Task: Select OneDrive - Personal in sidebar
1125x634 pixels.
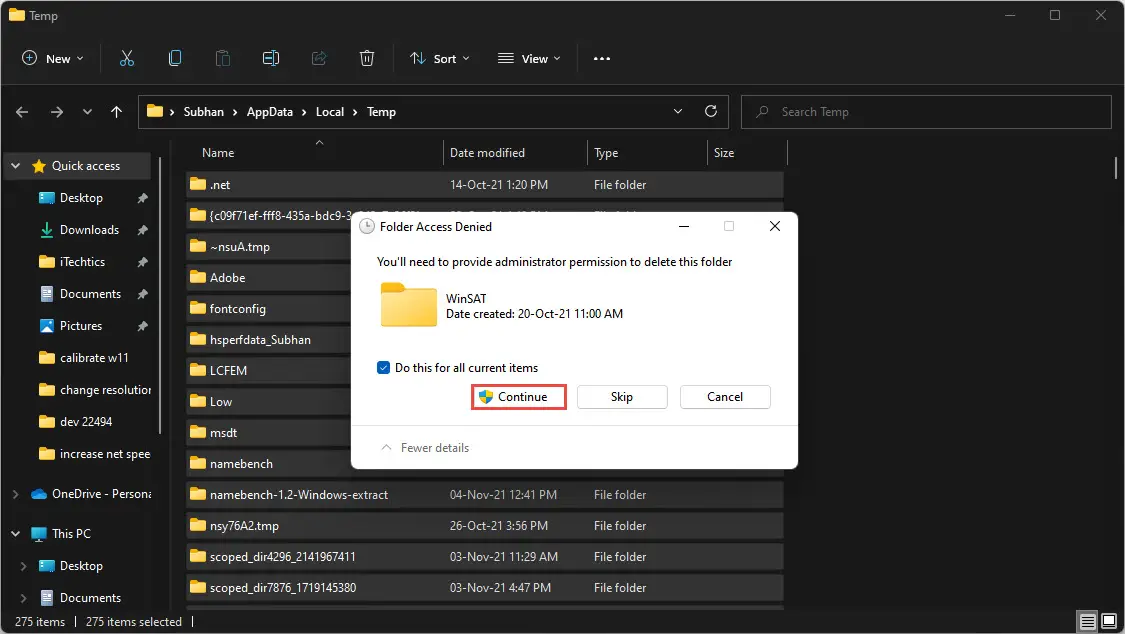Action: 101,493
